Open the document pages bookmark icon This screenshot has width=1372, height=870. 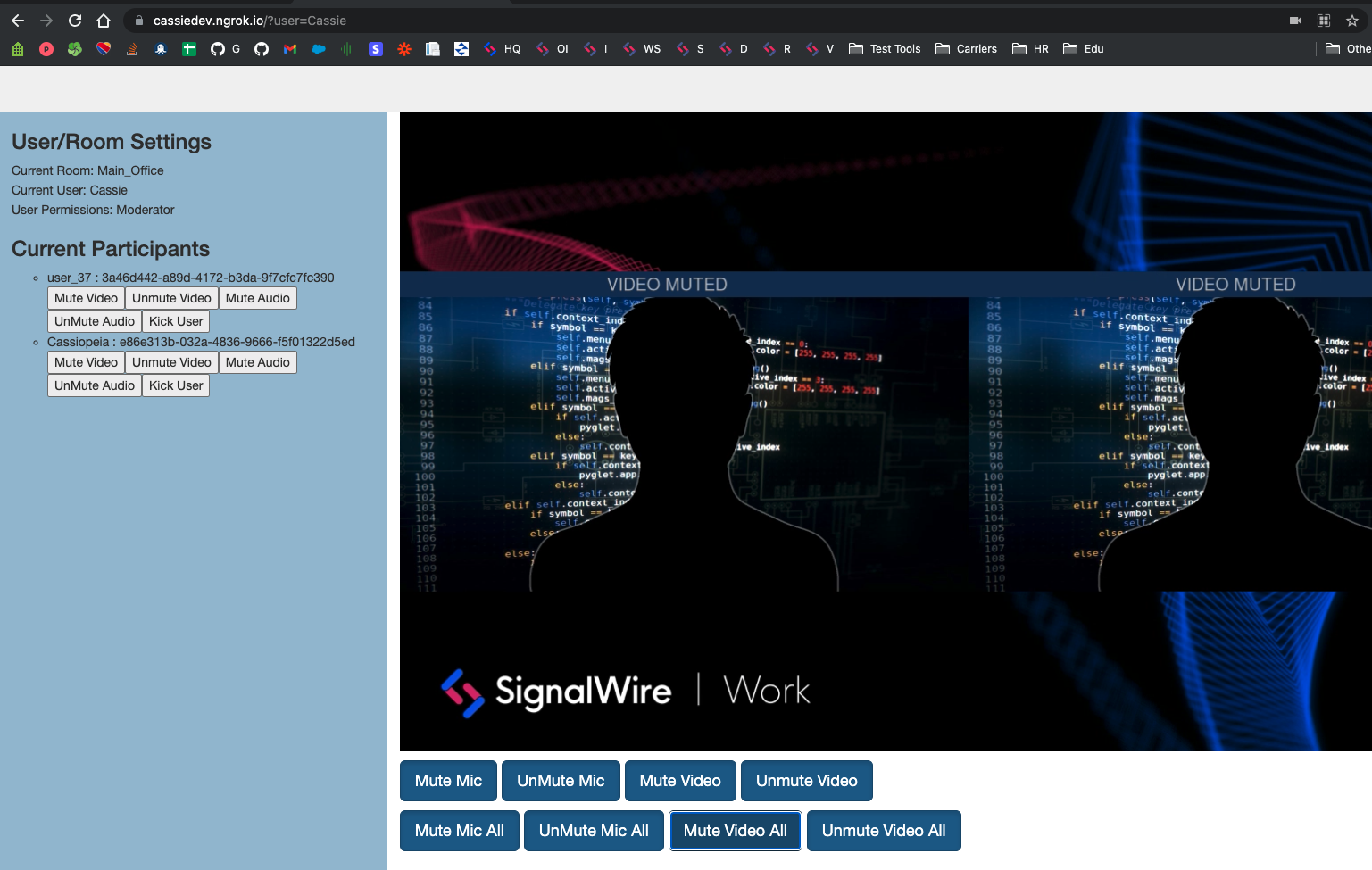click(x=433, y=49)
